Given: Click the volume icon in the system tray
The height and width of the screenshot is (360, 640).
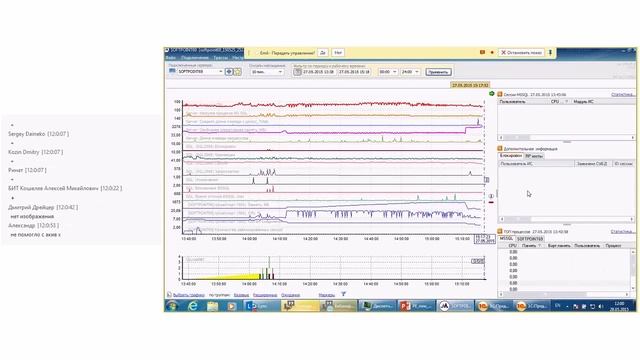Looking at the screenshot, I should (x=600, y=306).
